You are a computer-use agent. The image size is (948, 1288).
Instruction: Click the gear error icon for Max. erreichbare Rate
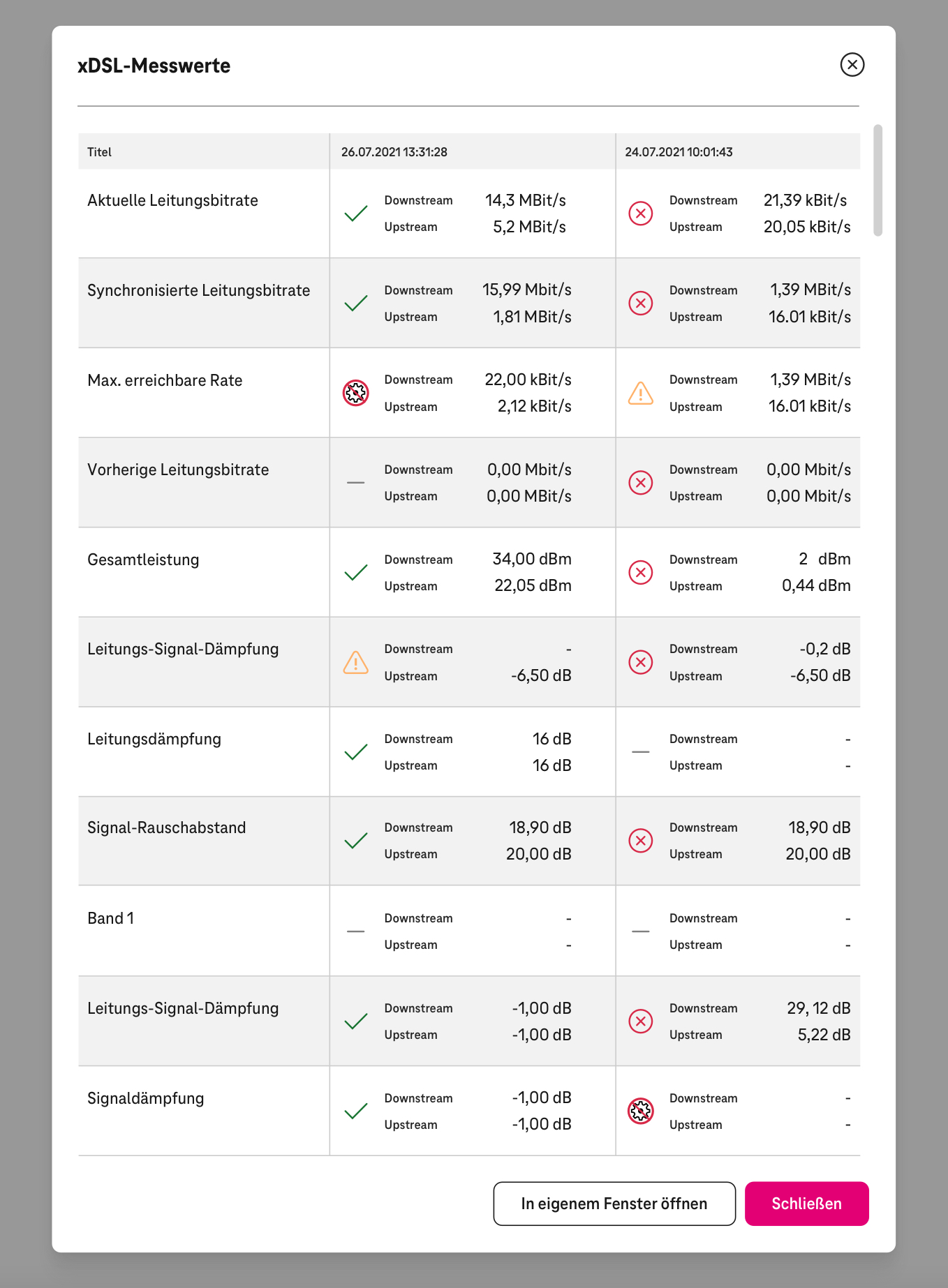pyautogui.click(x=356, y=393)
